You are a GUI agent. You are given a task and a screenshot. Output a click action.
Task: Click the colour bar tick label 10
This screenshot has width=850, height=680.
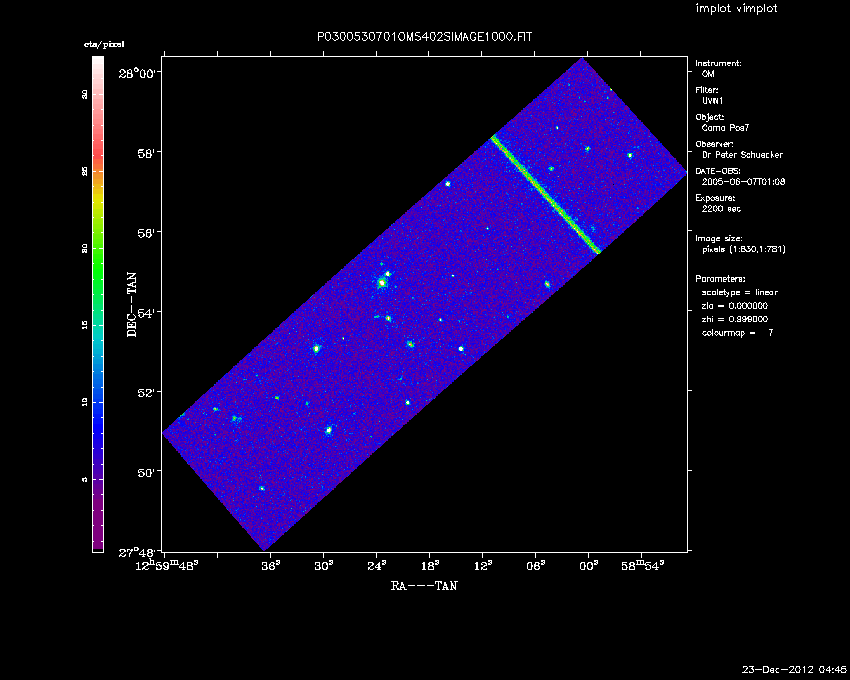[85, 402]
